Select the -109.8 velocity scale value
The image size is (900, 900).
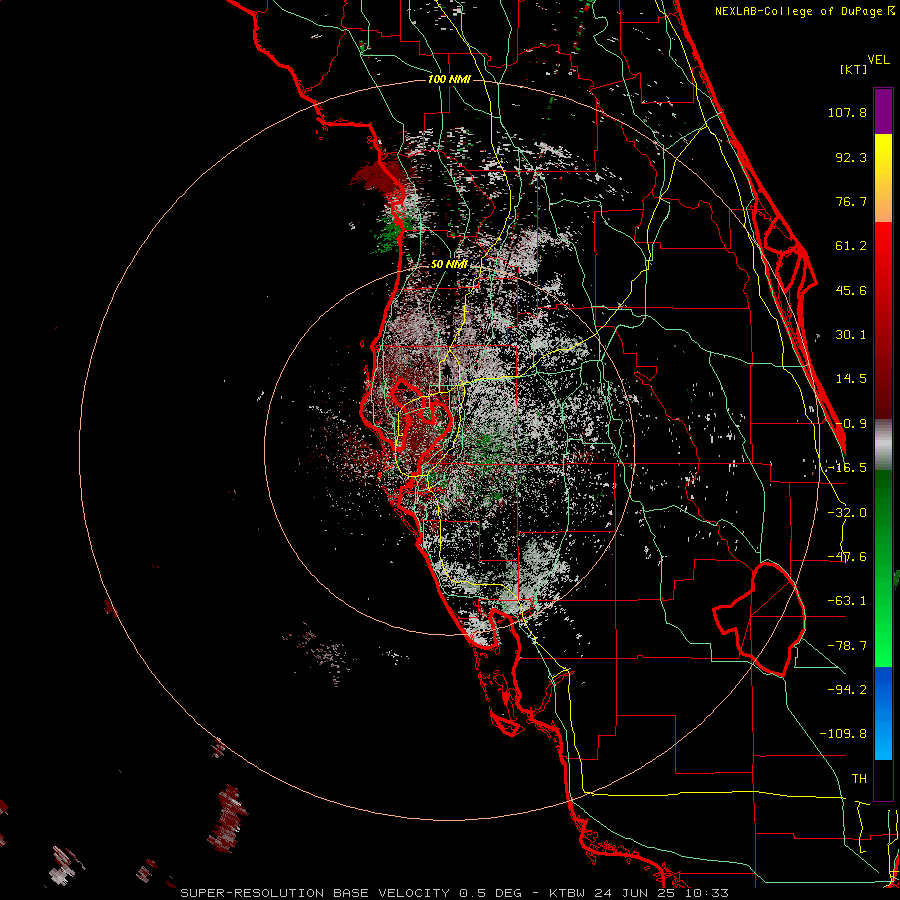pyautogui.click(x=843, y=734)
